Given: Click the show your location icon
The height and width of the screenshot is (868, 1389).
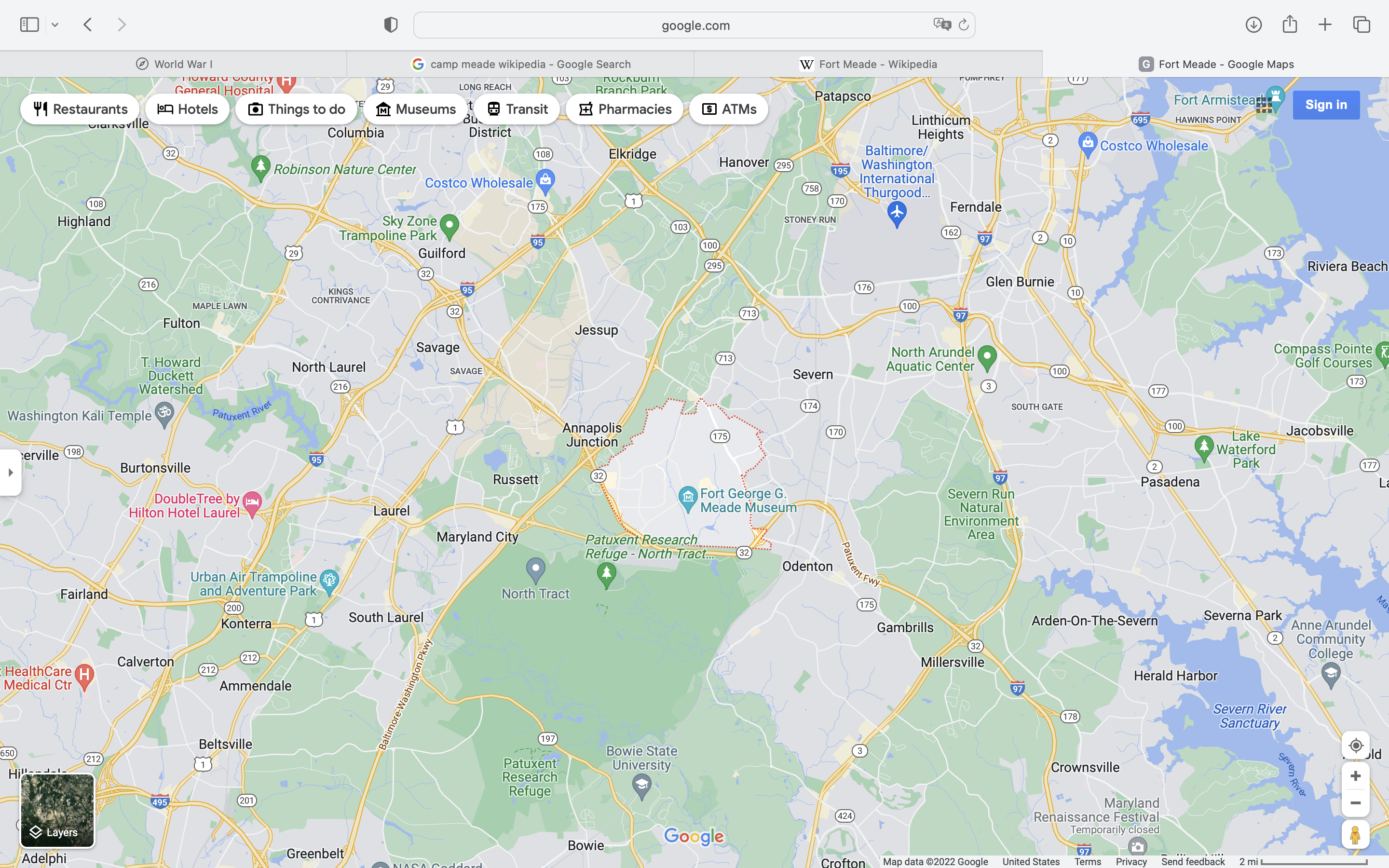Looking at the screenshot, I should 1355,745.
